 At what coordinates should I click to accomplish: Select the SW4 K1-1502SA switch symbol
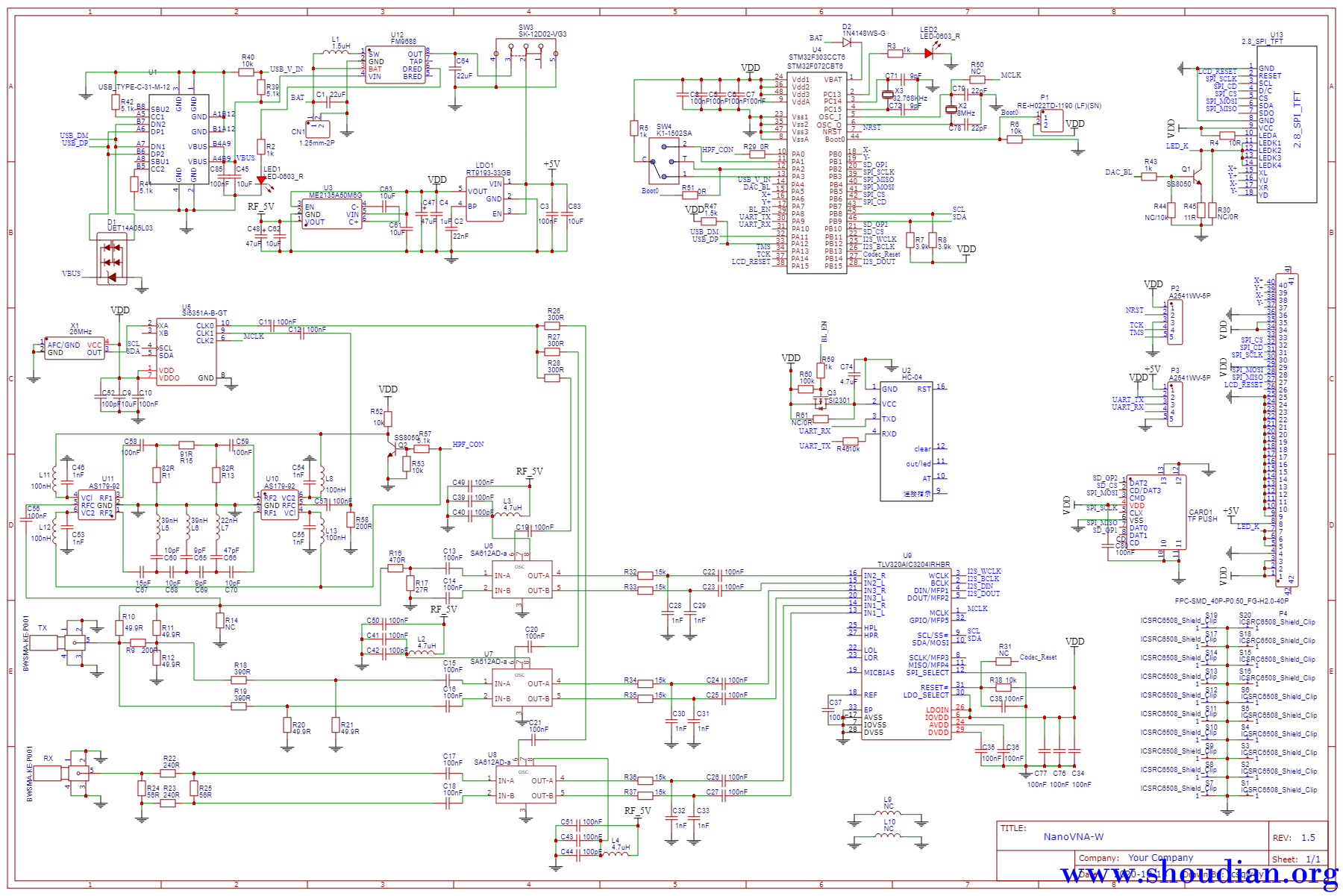click(x=664, y=160)
